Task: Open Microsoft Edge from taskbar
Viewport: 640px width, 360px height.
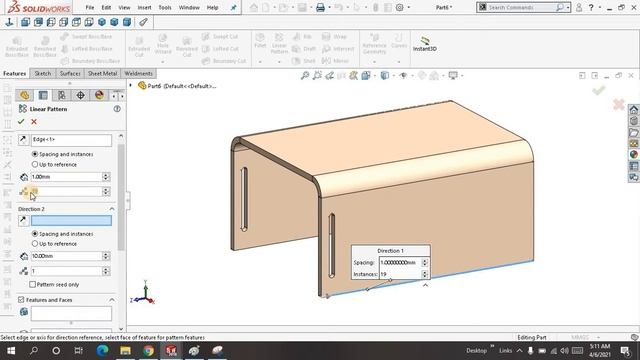Action: (x=102, y=351)
